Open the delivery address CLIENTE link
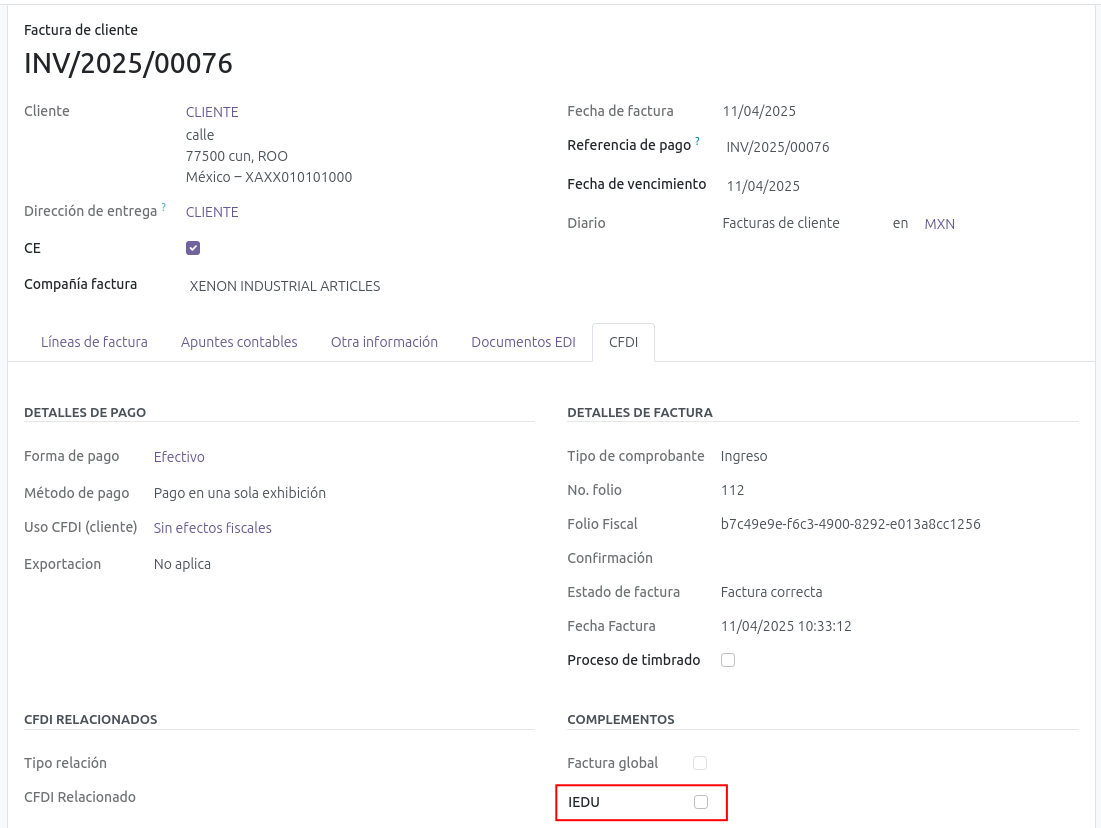This screenshot has width=1101, height=828. pyautogui.click(x=212, y=212)
